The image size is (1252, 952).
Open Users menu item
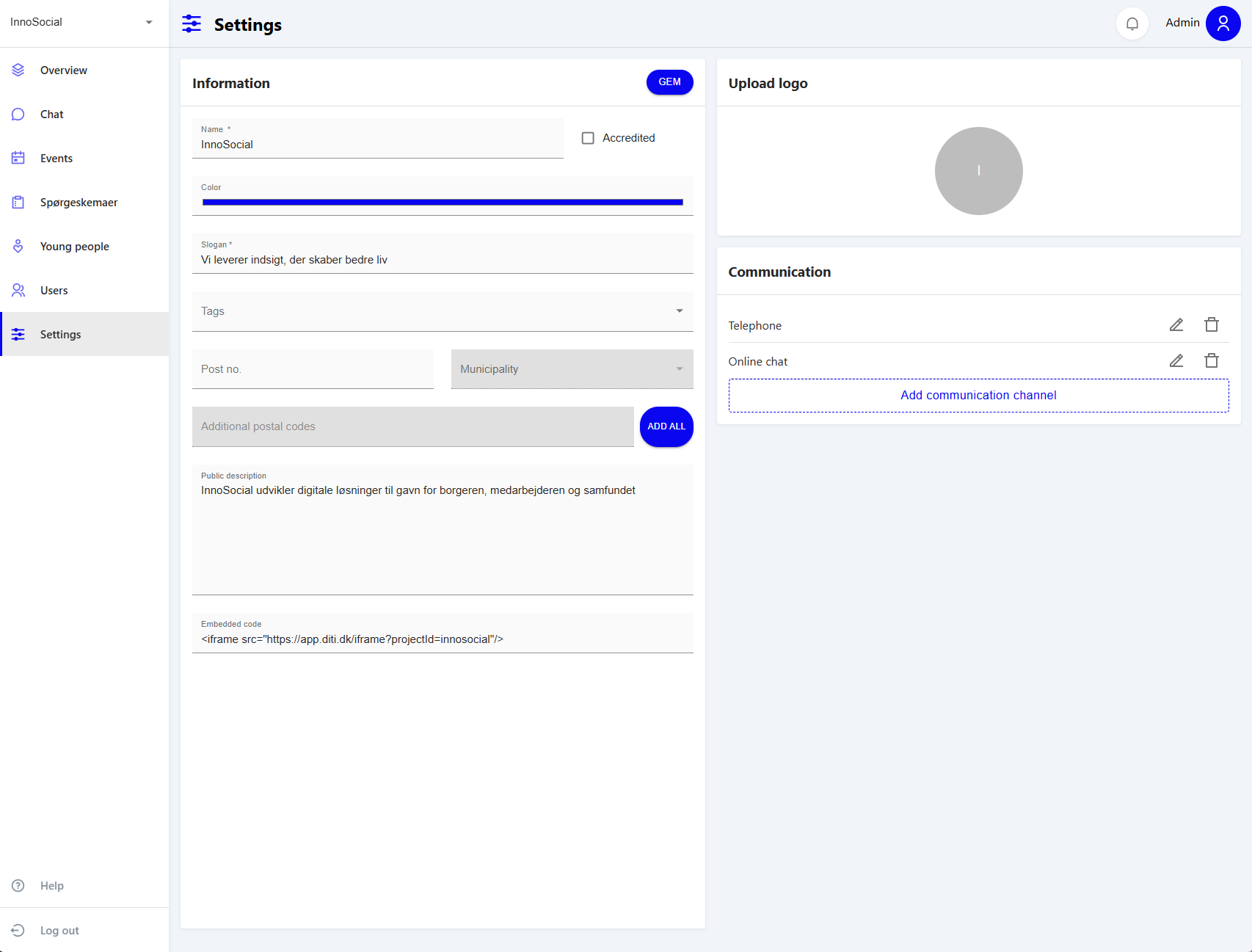point(84,290)
